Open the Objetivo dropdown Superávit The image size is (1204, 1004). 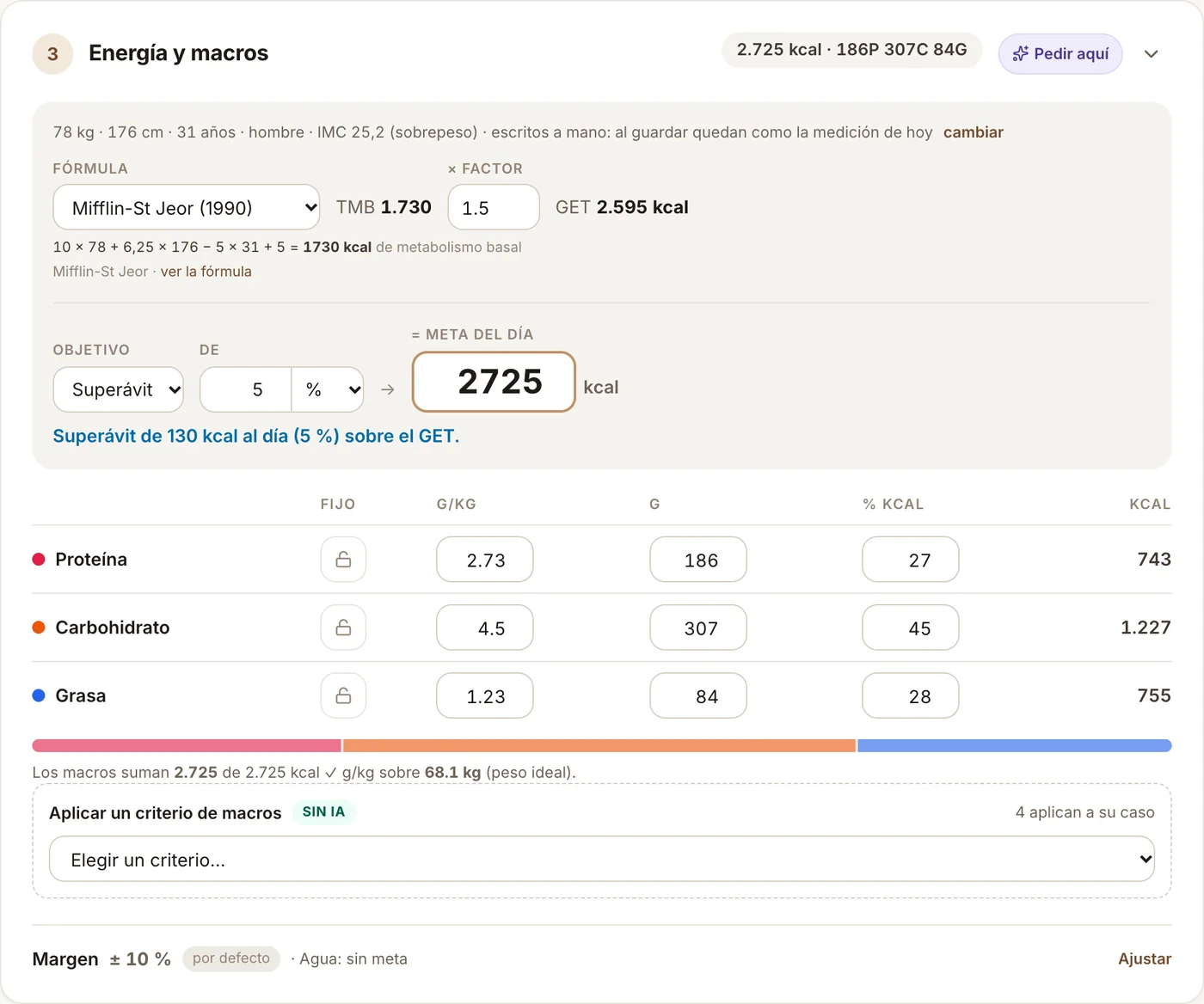pos(119,389)
